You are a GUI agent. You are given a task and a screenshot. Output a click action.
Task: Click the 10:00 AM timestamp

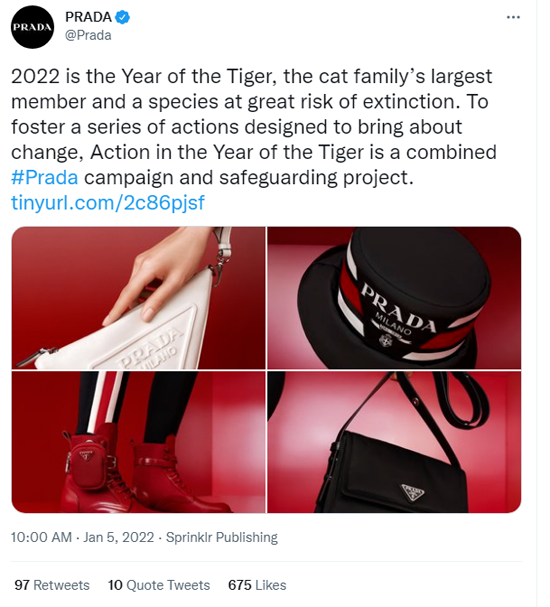[41, 537]
